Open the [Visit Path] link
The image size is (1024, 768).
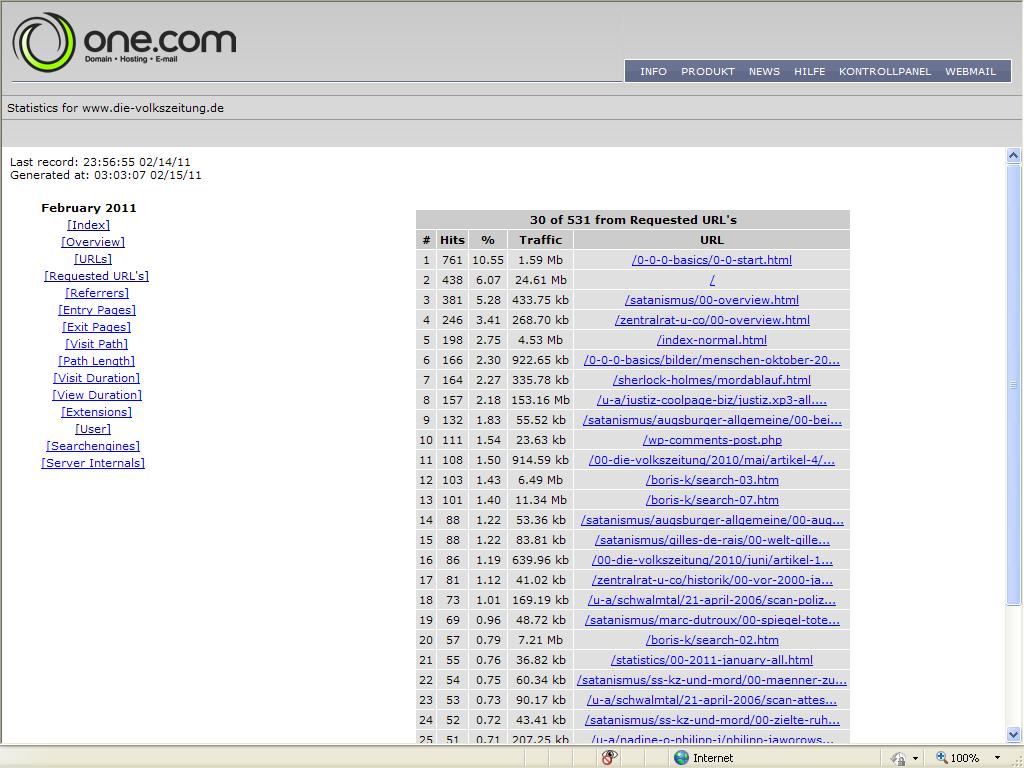[x=96, y=344]
